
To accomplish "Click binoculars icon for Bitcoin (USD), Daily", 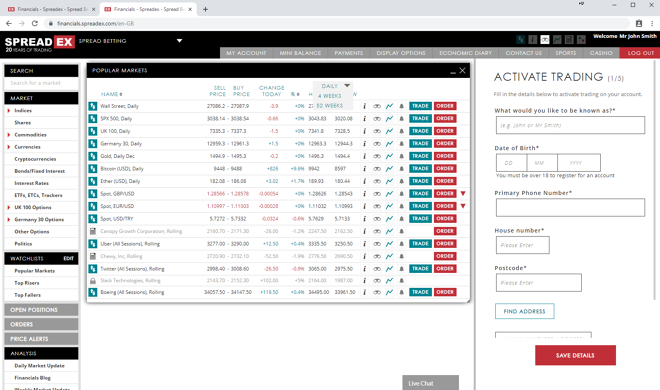I will [x=377, y=169].
